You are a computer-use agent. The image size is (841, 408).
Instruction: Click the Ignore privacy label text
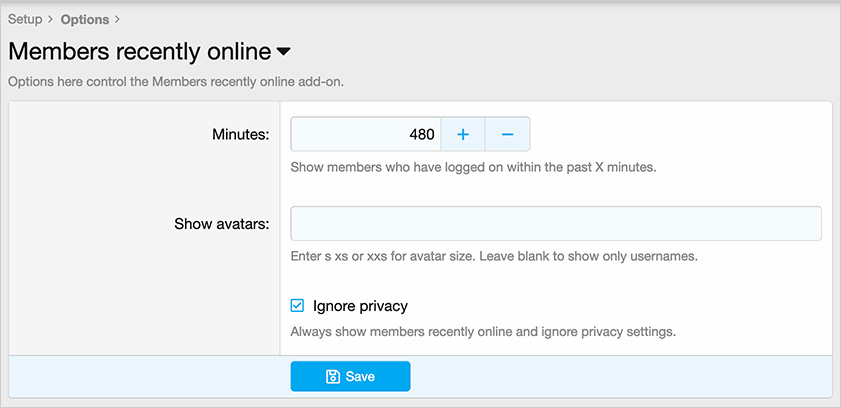360,306
